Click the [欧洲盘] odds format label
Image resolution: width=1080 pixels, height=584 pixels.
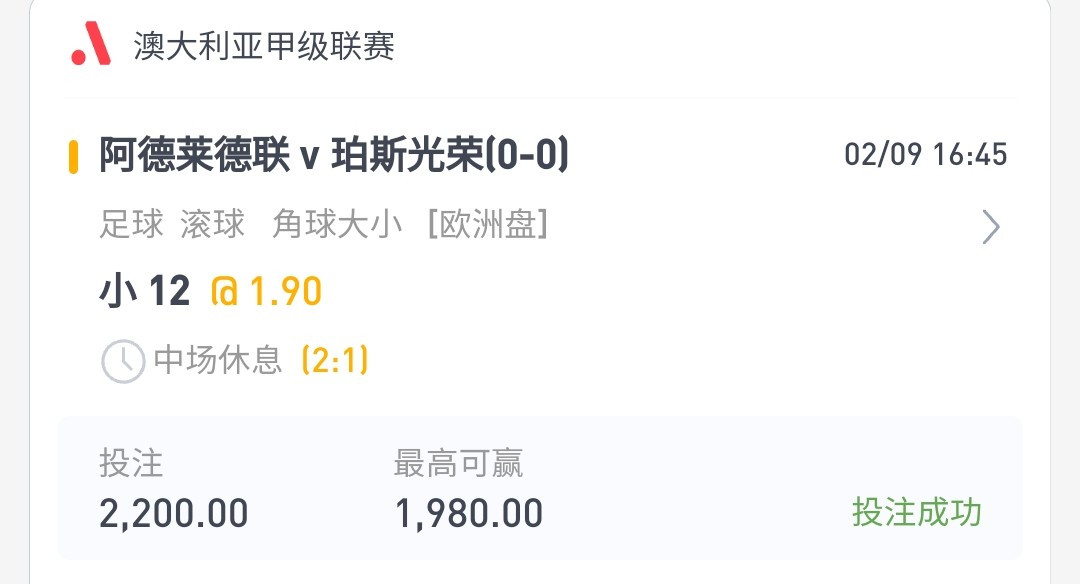(x=488, y=224)
